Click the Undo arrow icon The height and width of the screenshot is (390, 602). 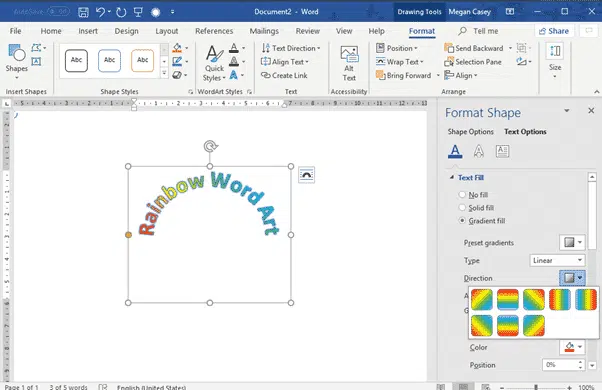click(x=101, y=12)
